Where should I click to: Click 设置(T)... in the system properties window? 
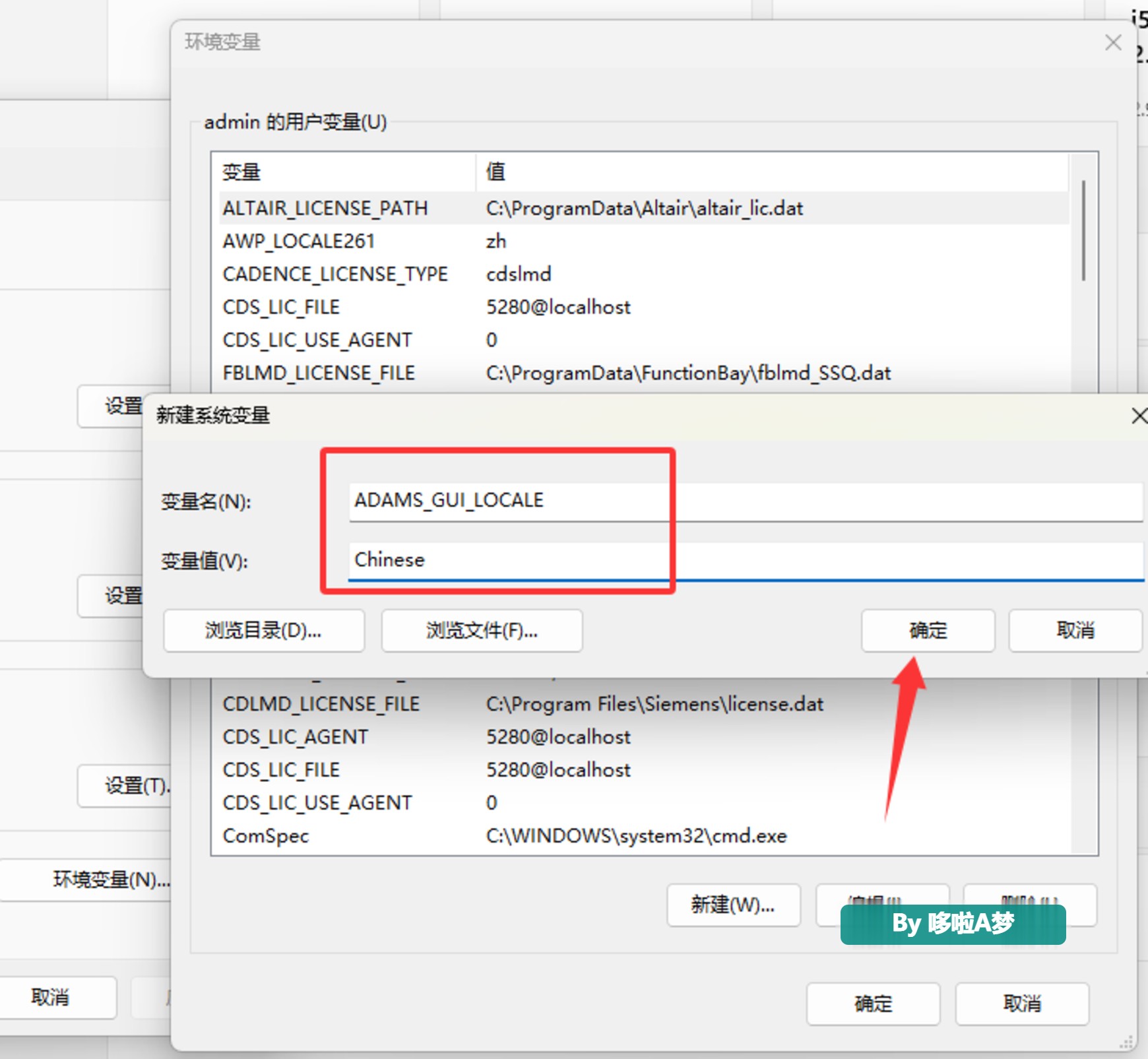pos(125,786)
